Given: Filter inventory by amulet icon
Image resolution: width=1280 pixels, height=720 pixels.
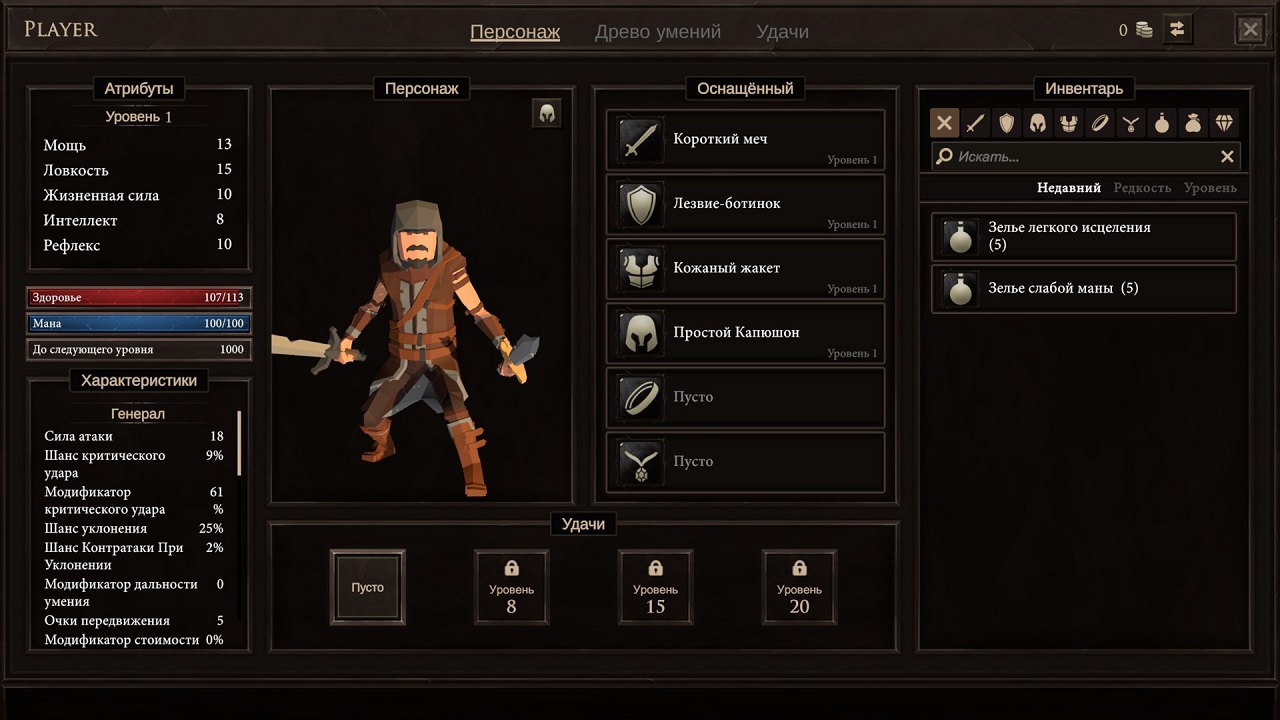Looking at the screenshot, I should pos(1131,123).
